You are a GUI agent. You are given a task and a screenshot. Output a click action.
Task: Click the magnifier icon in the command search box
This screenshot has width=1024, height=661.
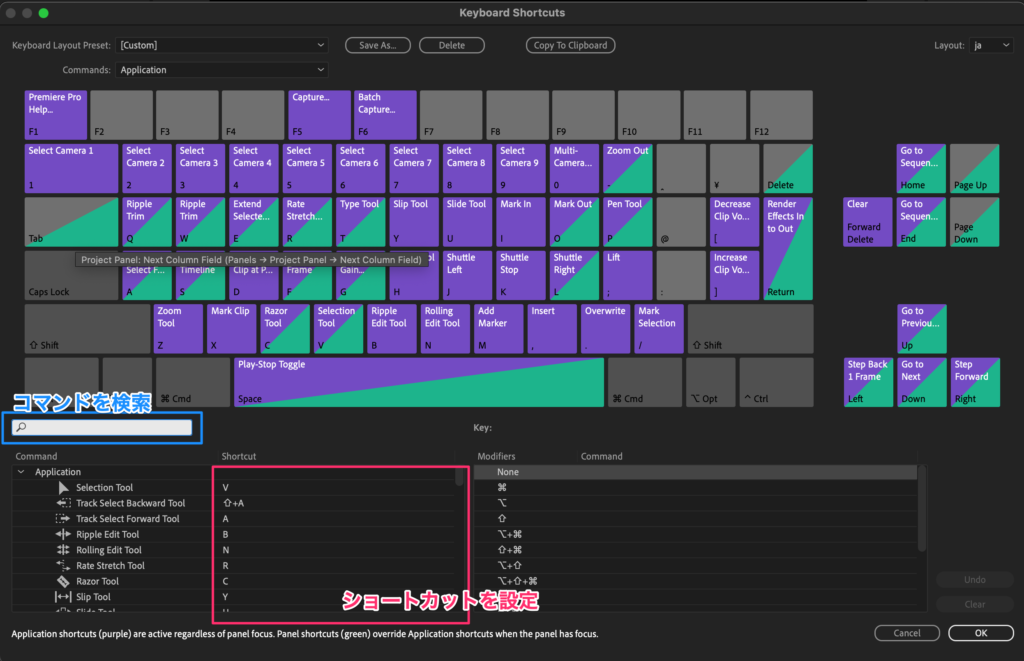(x=22, y=427)
